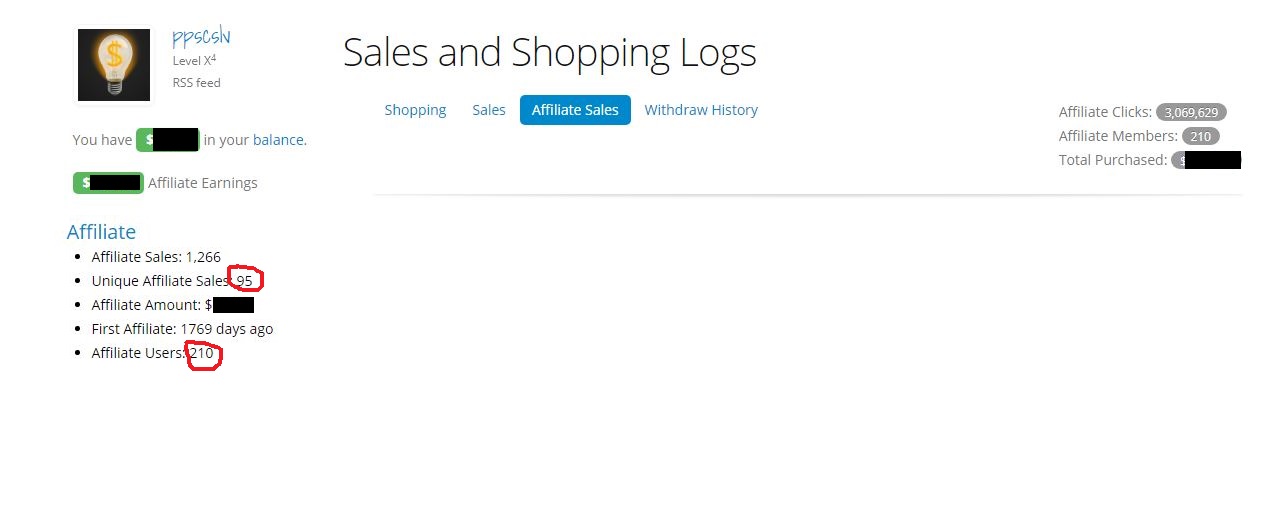The image size is (1278, 507).
Task: Click the circled Affiliate Users 210 value
Action: click(202, 353)
